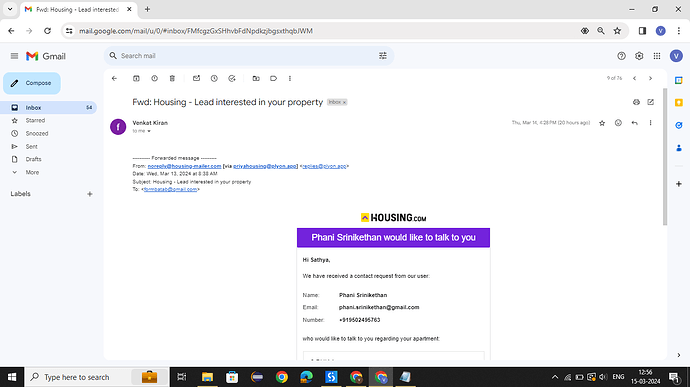Hide the side panel chevron
This screenshot has height=387, width=690.
click(679, 355)
